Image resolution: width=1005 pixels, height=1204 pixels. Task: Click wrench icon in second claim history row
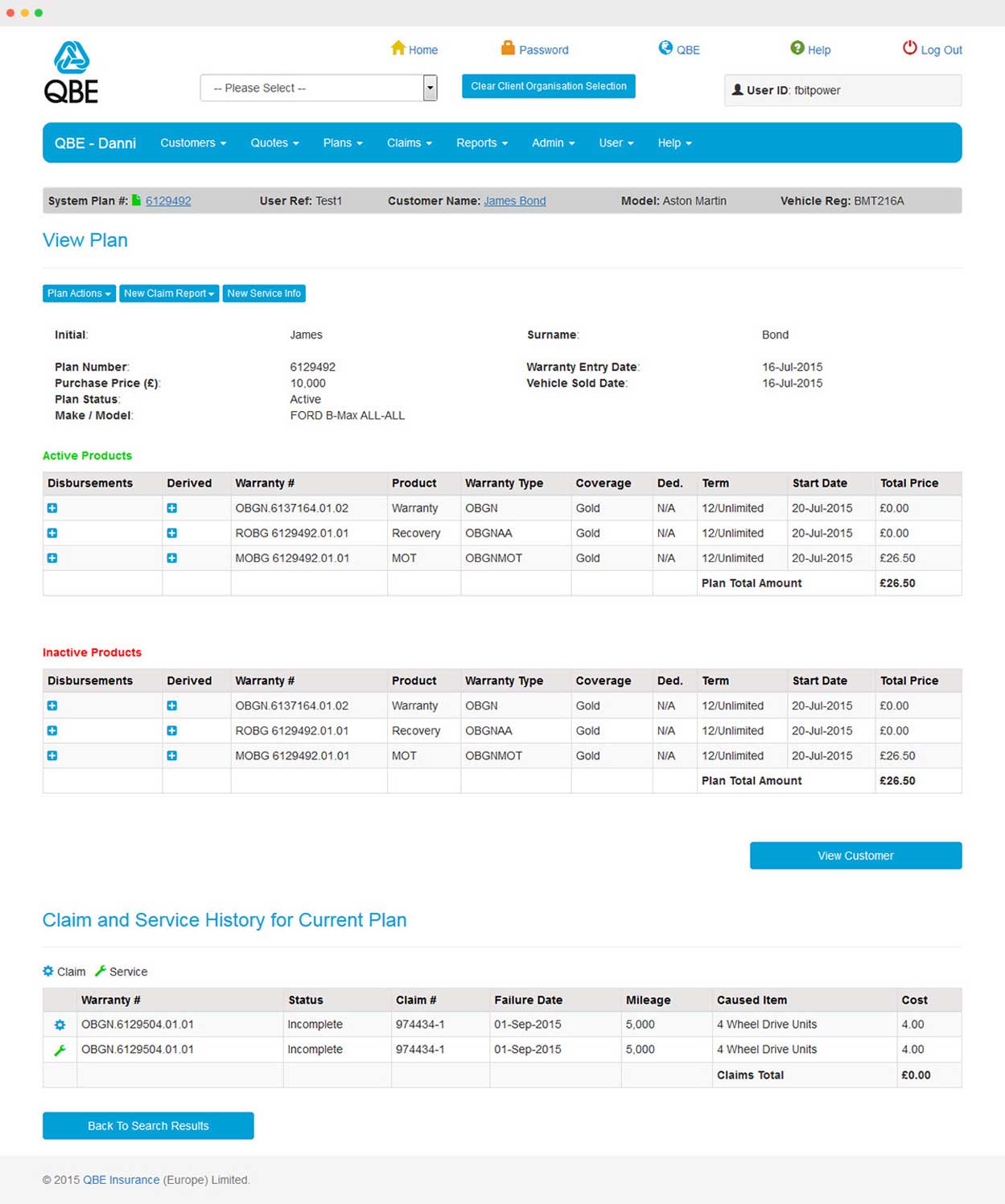pyautogui.click(x=60, y=1050)
